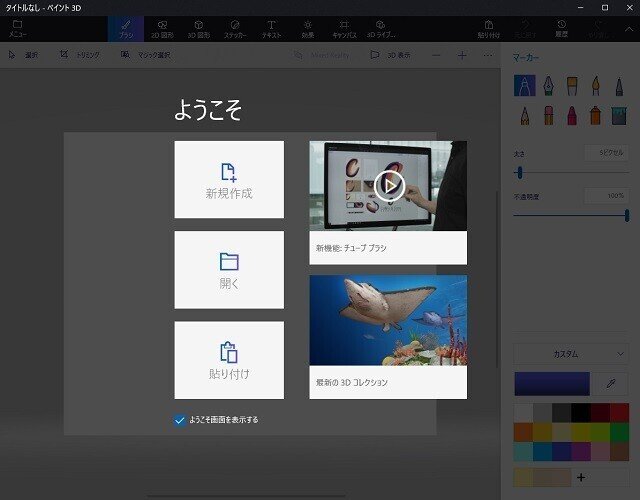Image resolution: width=640 pixels, height=500 pixels.
Task: Click the 開く open folder tile
Action: pos(229,270)
